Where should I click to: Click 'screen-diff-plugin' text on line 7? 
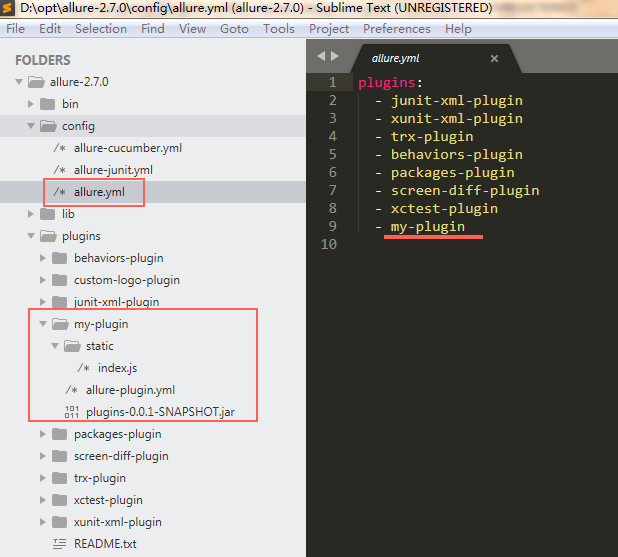coord(465,191)
